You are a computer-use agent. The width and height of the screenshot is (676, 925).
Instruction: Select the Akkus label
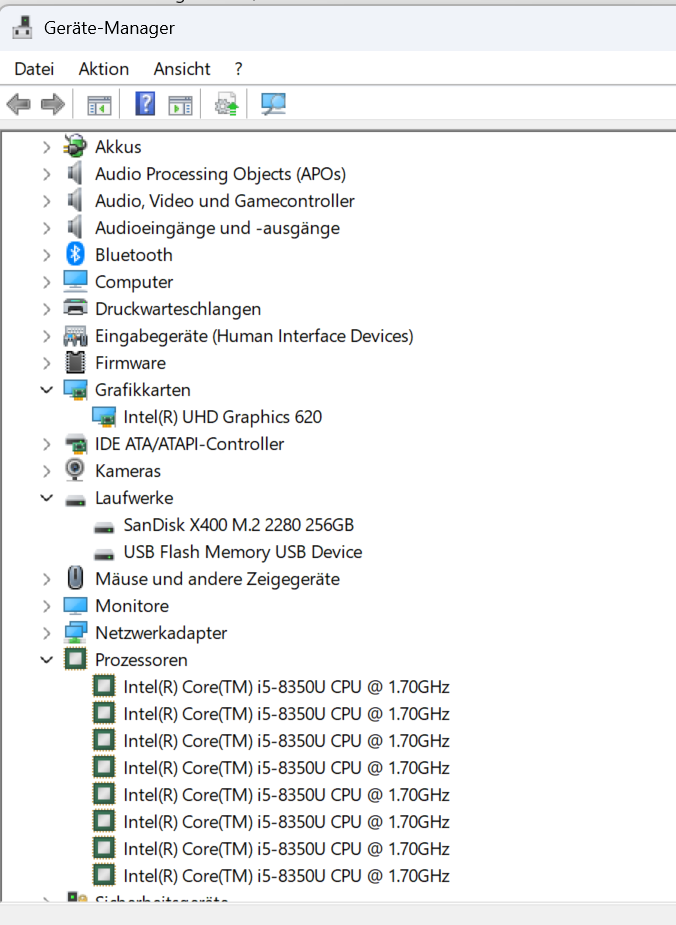click(x=118, y=147)
